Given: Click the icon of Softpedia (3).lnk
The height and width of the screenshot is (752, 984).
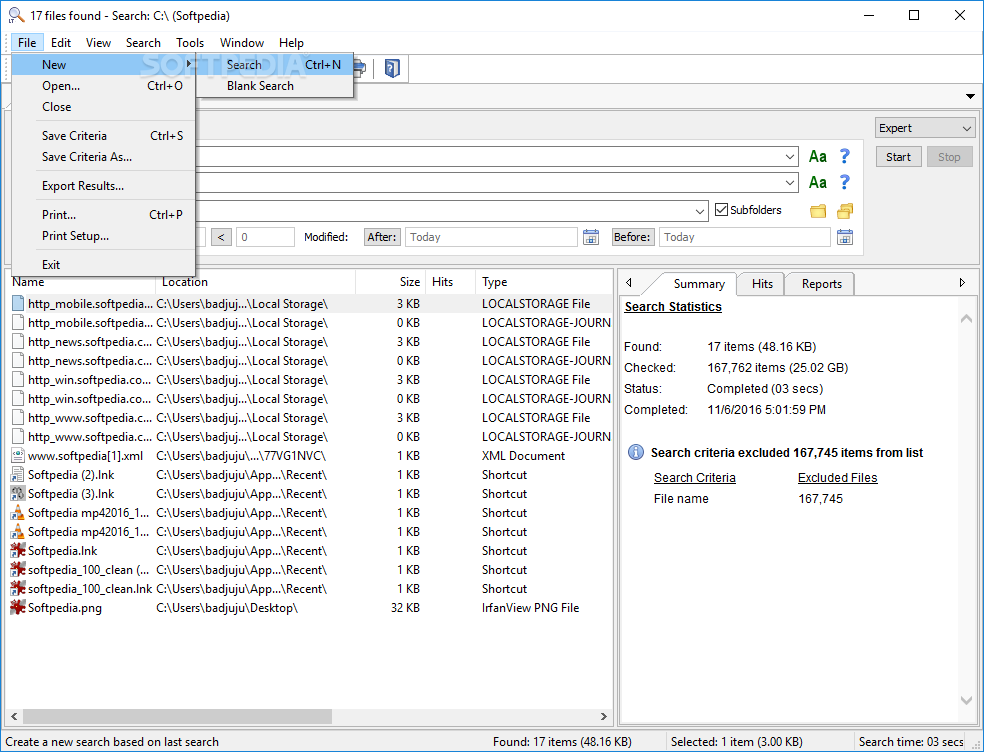Looking at the screenshot, I should point(18,493).
